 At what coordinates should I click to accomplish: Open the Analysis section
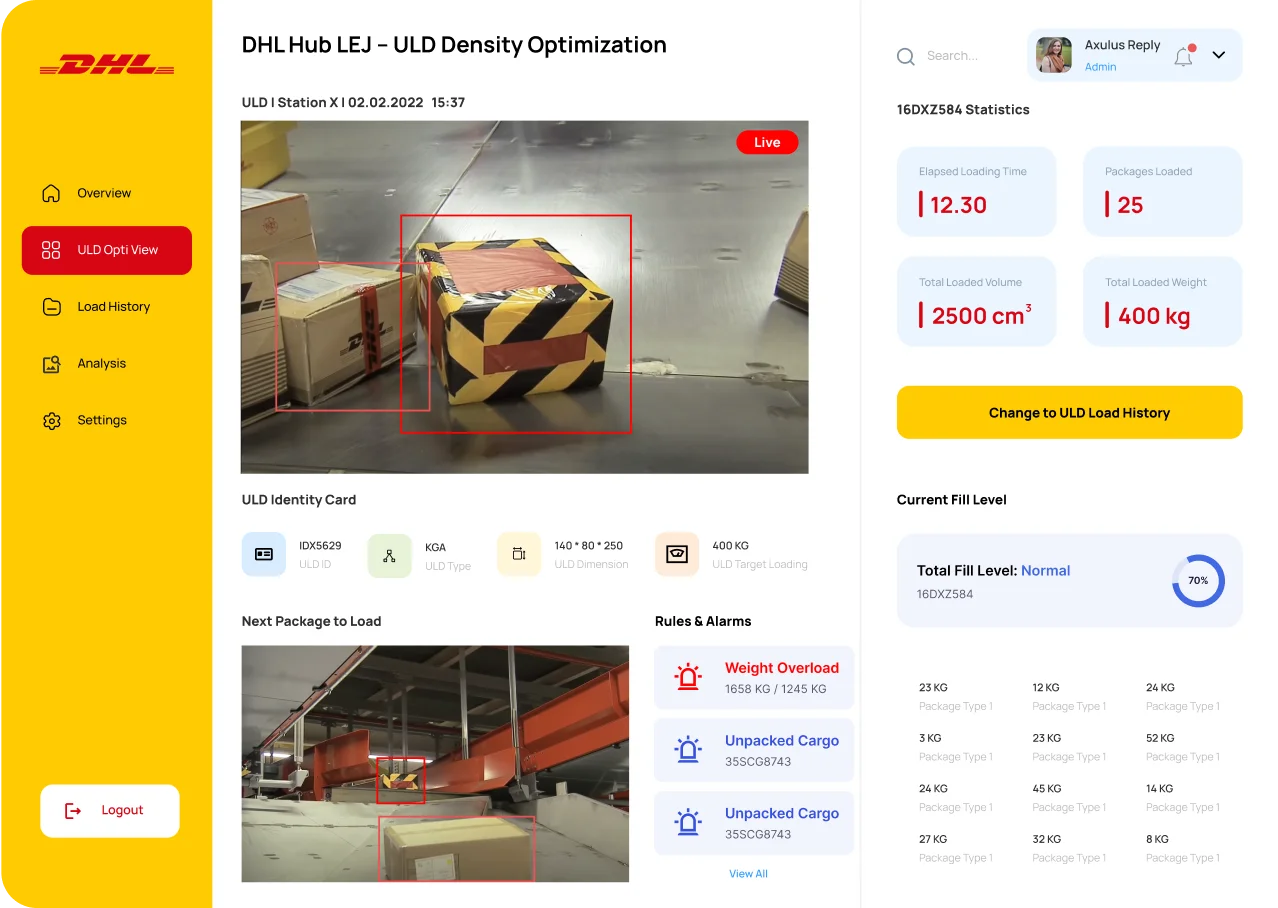pyautogui.click(x=101, y=364)
